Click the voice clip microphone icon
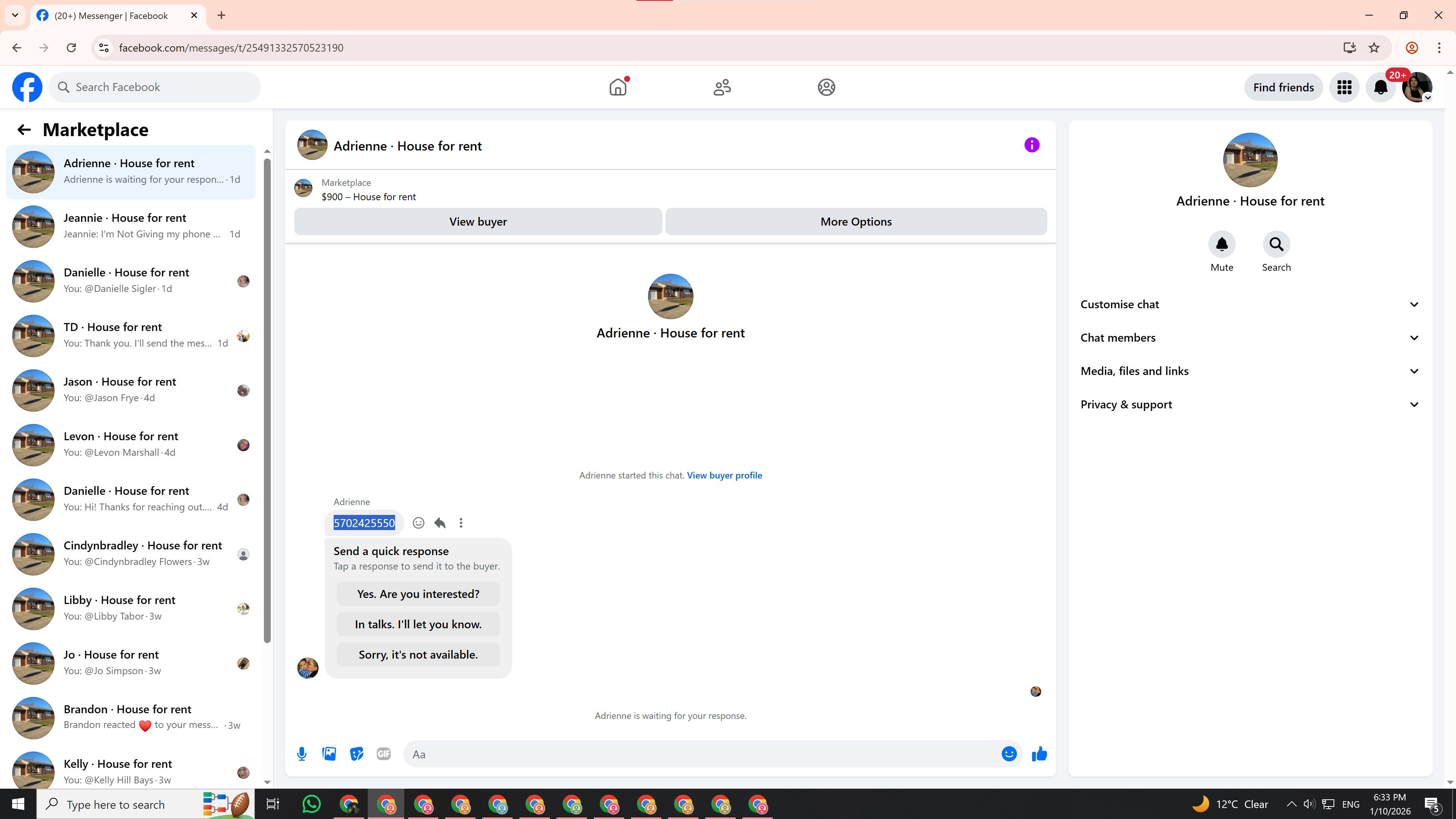 point(302,754)
